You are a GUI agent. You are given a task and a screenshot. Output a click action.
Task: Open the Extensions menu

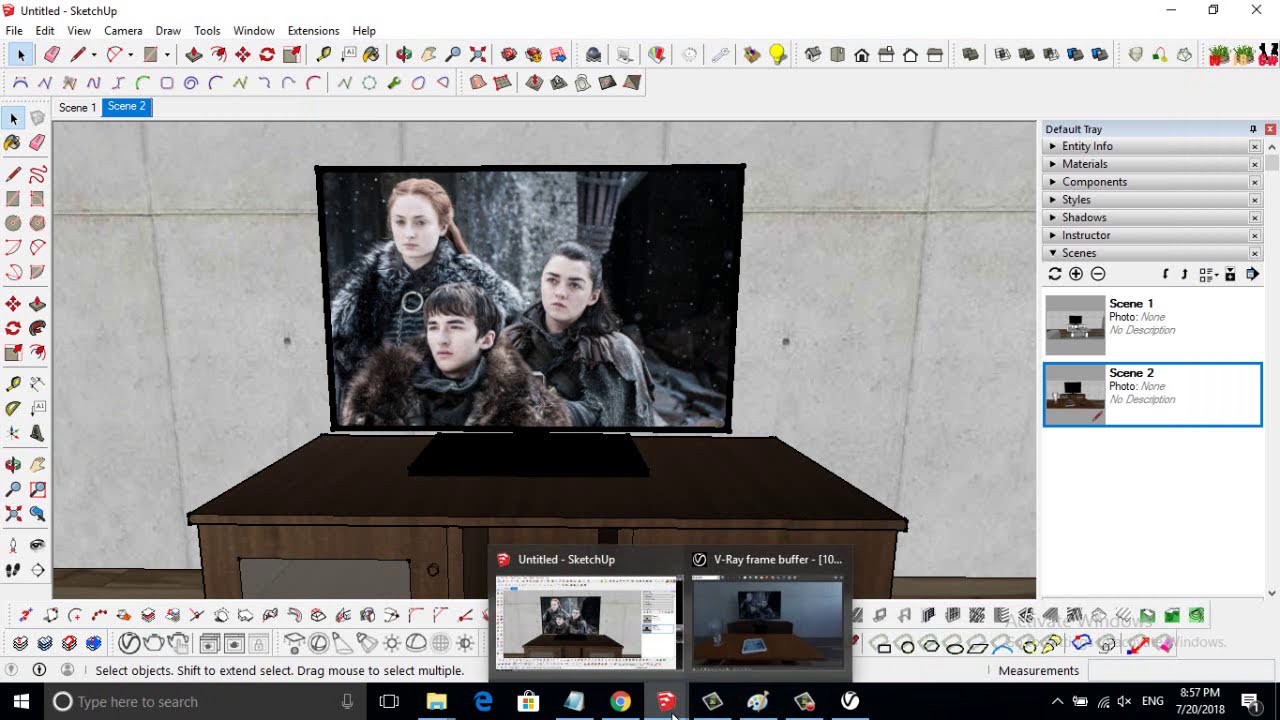coord(313,31)
